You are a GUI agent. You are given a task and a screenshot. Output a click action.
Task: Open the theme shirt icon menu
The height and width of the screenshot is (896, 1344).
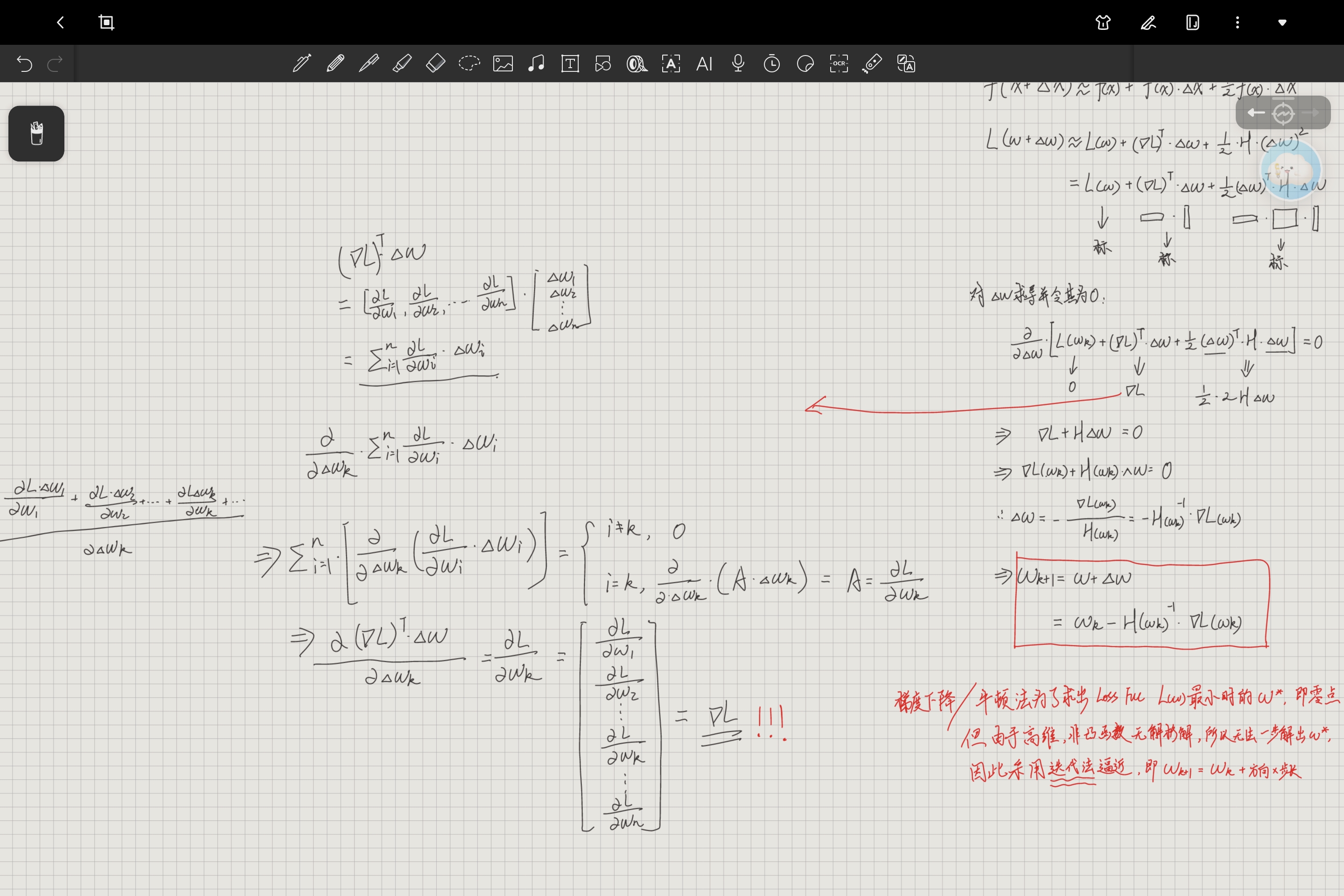pyautogui.click(x=1103, y=22)
